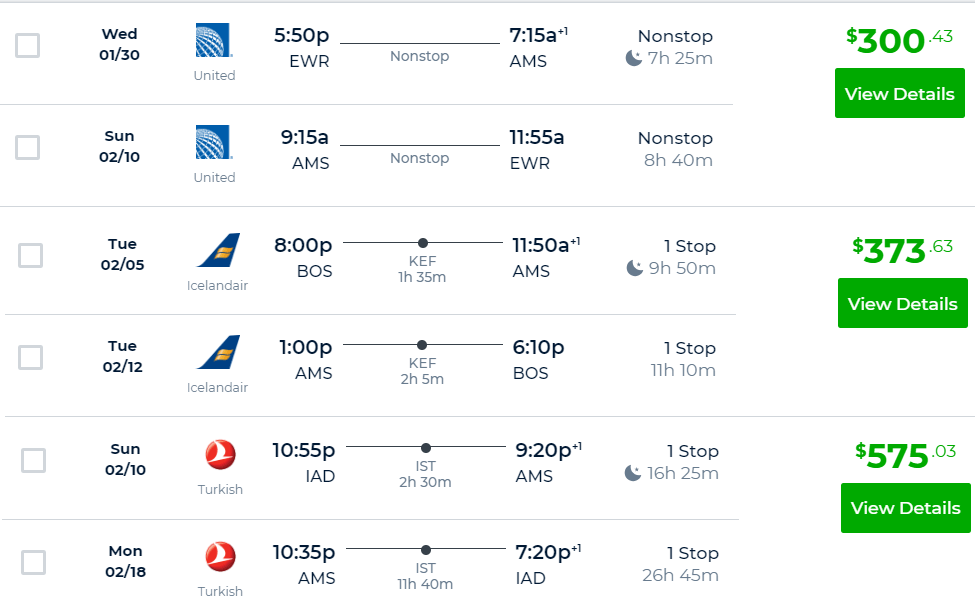Screen dimensions: 980x612
Task: Tick the Tue 02/12 AMS to BOS checkbox
Action: (31, 358)
